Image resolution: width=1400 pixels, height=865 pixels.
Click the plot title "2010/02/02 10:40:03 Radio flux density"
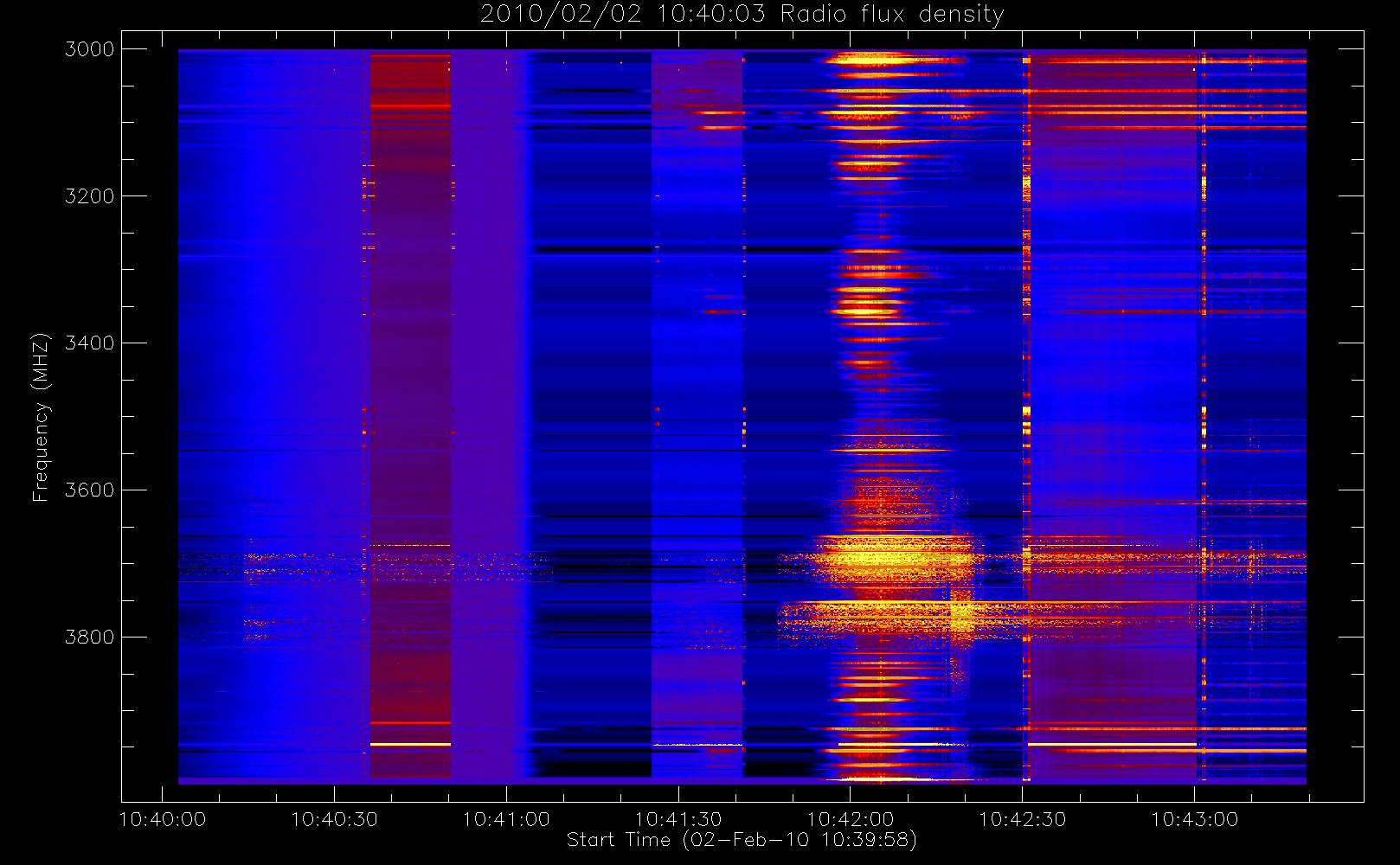pos(742,14)
